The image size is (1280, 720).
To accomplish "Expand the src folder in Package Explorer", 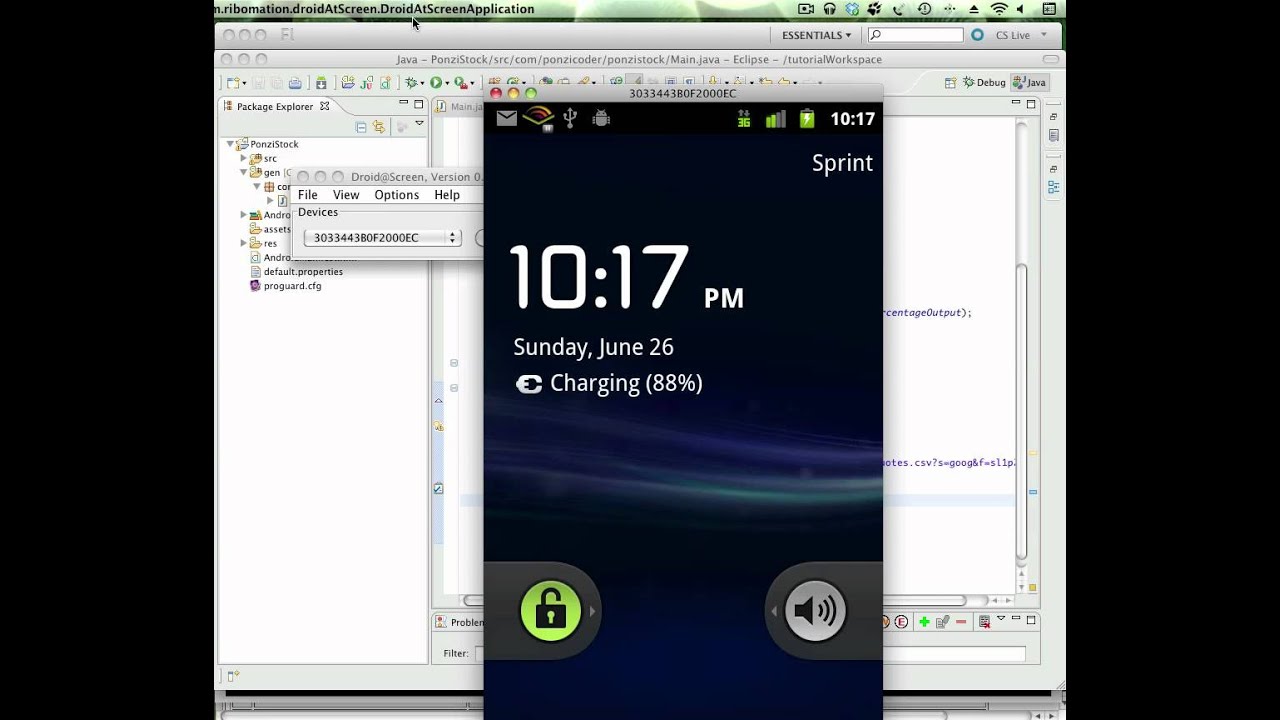I will [243, 158].
